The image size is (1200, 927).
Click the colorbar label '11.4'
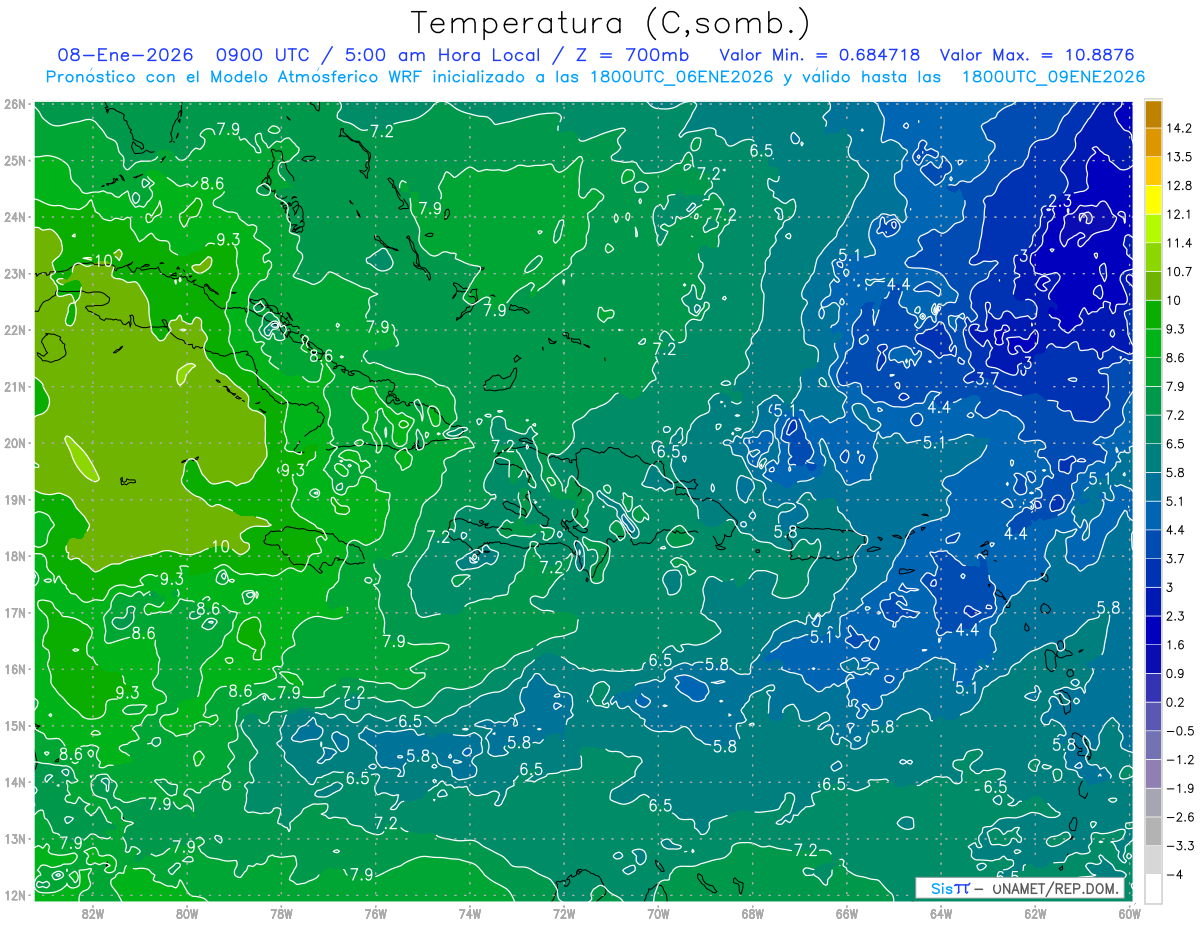pyautogui.click(x=1180, y=243)
